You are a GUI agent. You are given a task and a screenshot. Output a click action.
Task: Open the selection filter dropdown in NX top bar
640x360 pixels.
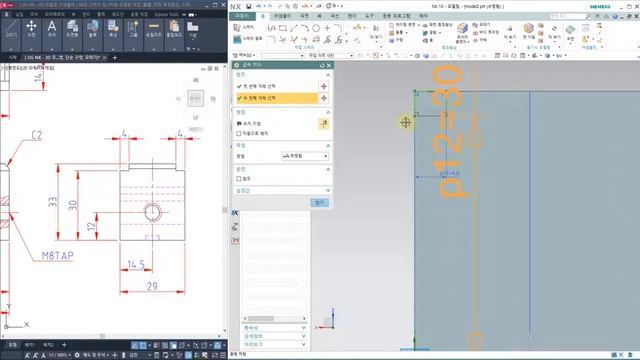283,56
